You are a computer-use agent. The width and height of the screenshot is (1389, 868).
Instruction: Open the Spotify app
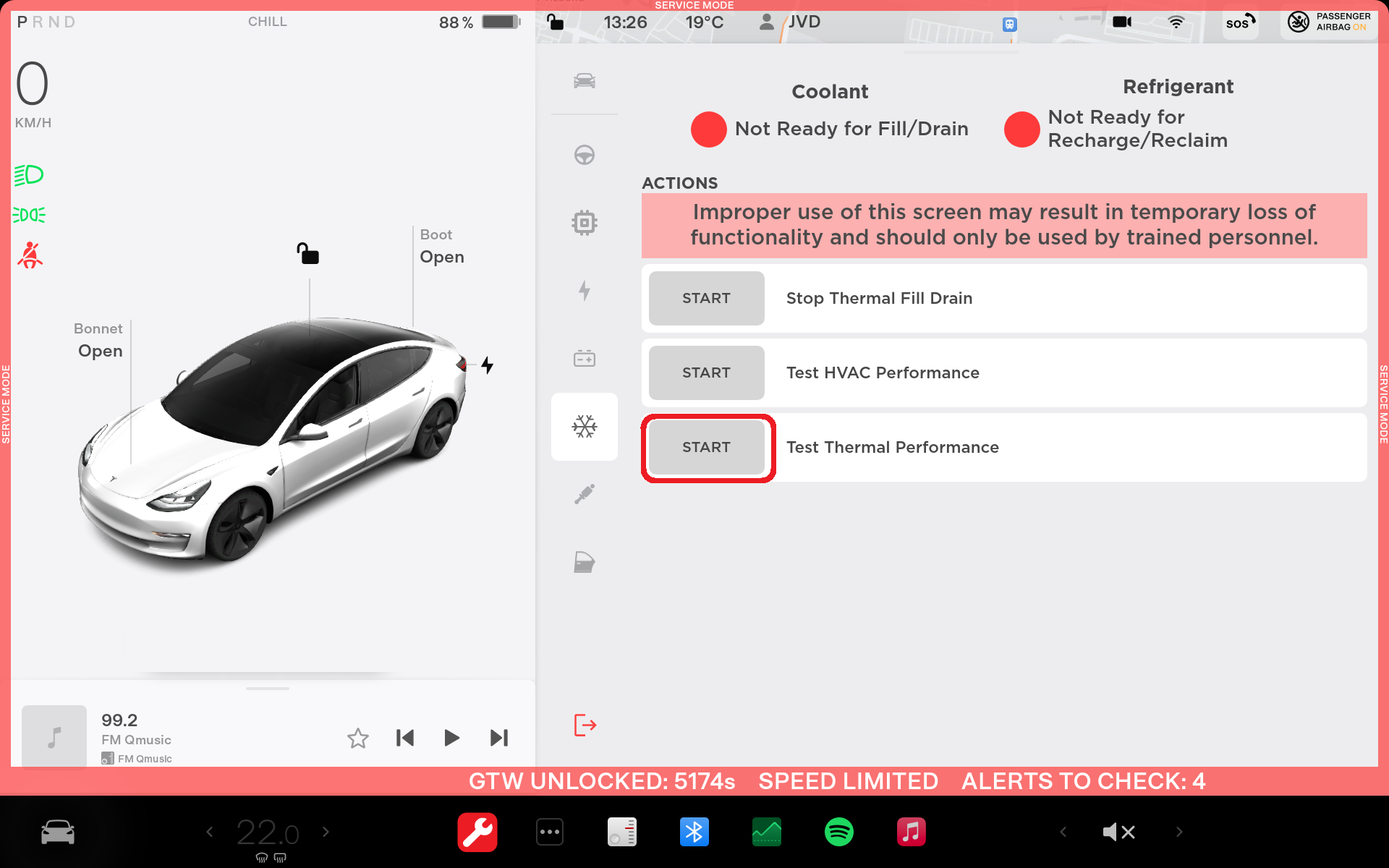tap(839, 832)
